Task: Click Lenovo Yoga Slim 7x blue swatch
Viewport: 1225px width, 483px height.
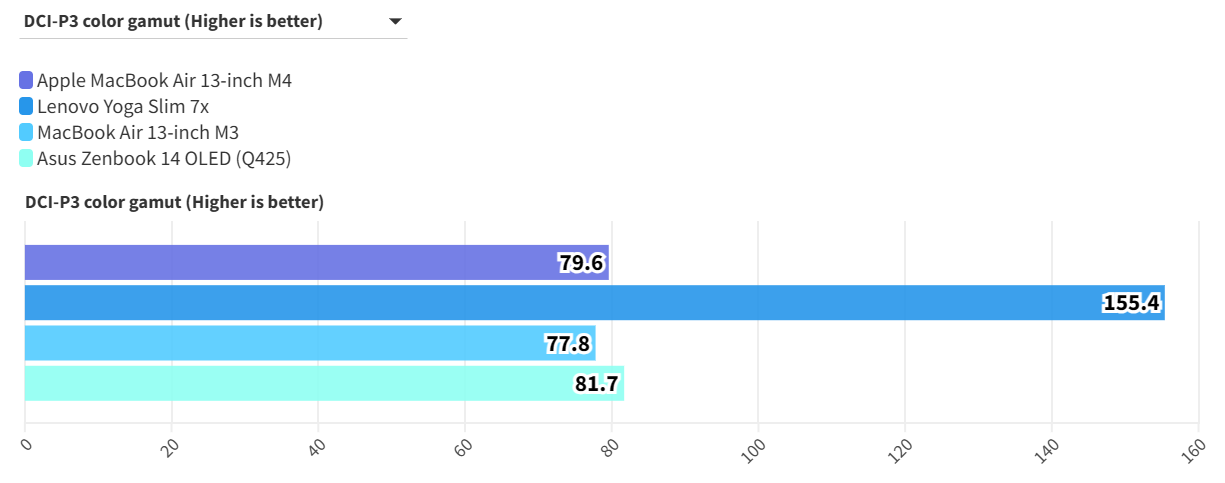Action: (26, 106)
